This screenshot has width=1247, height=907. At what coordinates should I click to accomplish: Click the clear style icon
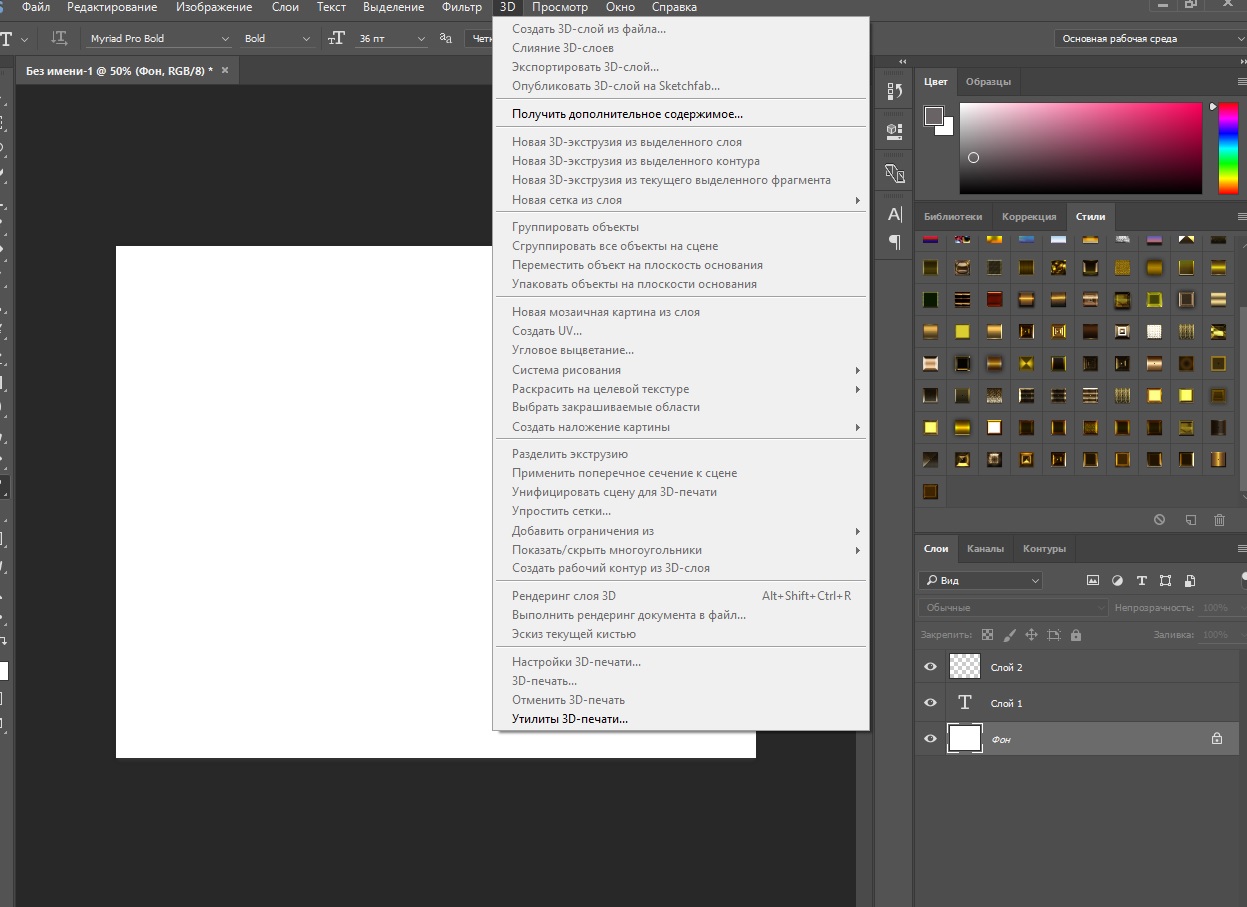[x=1159, y=520]
